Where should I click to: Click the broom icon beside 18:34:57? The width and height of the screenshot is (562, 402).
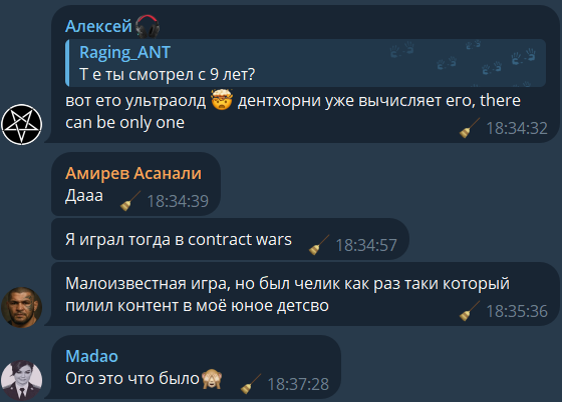click(319, 245)
